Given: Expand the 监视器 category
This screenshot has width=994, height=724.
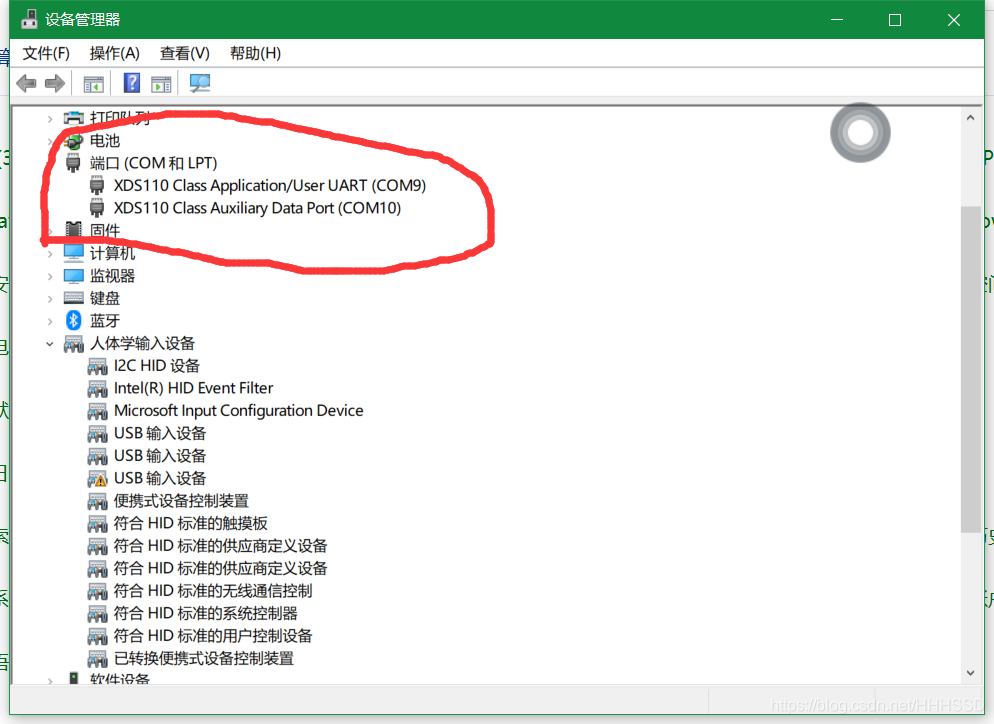Looking at the screenshot, I should [x=49, y=276].
